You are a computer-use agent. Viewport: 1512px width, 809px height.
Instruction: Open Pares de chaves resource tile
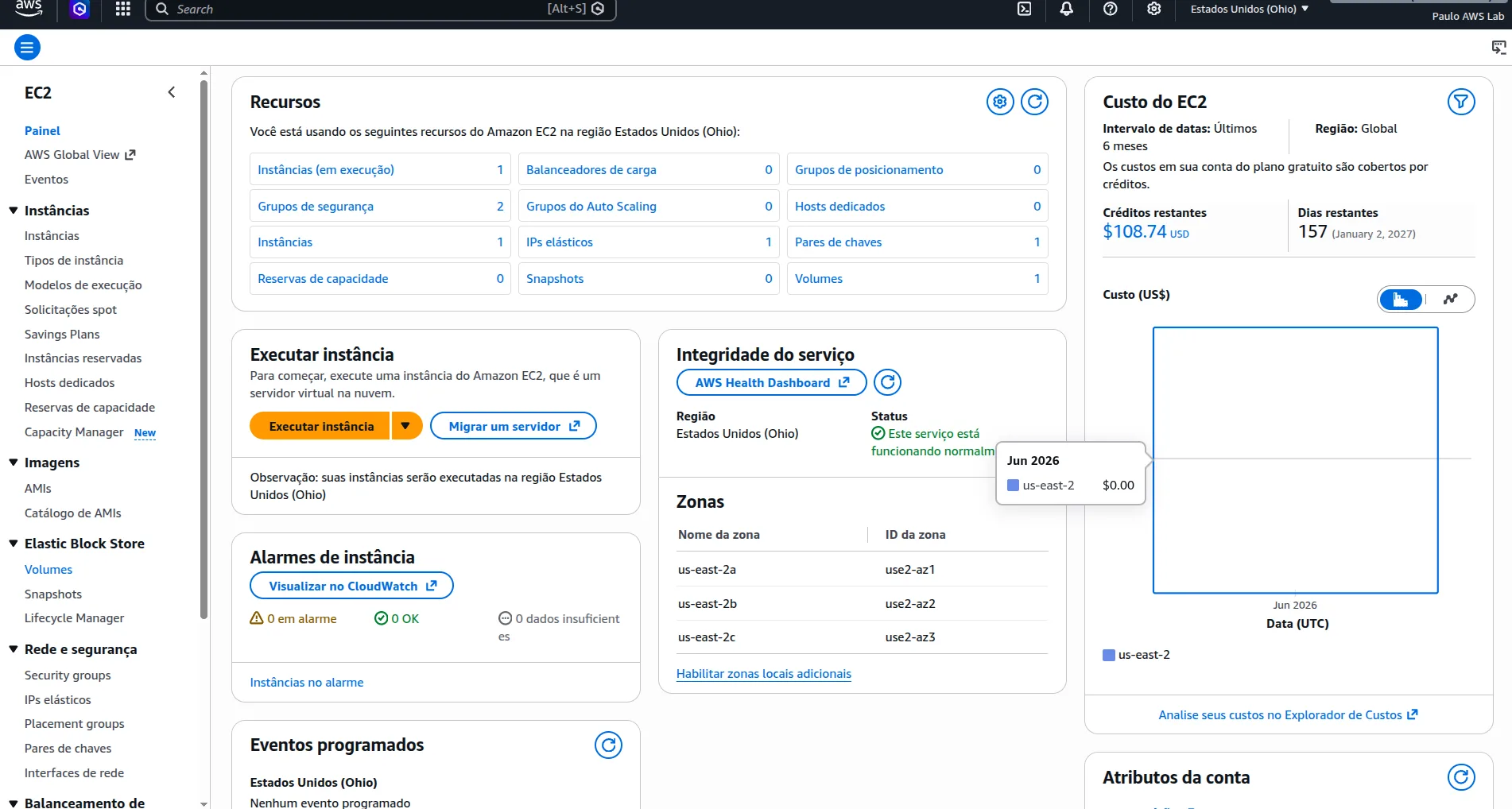point(917,242)
